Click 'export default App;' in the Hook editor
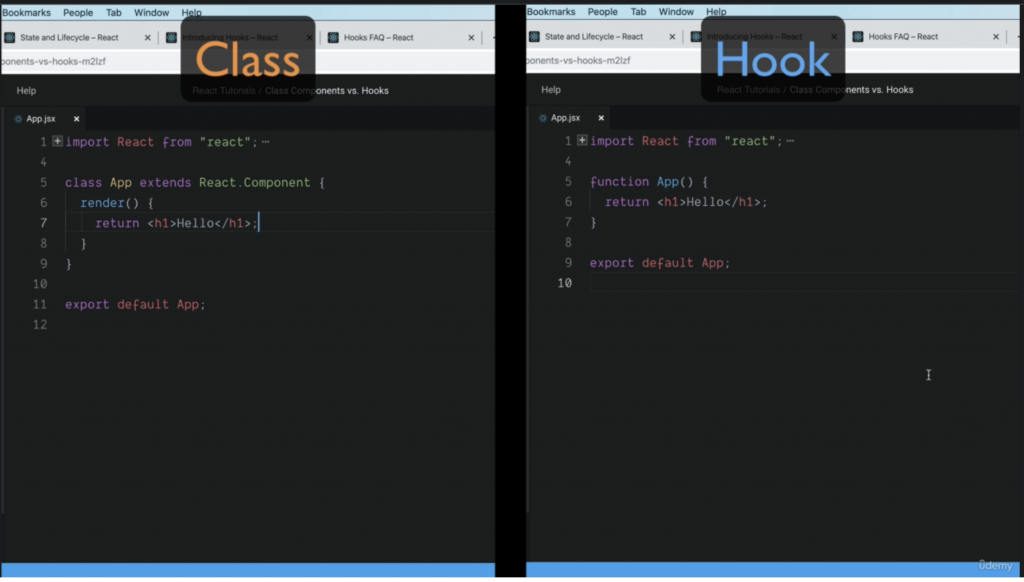 [660, 263]
